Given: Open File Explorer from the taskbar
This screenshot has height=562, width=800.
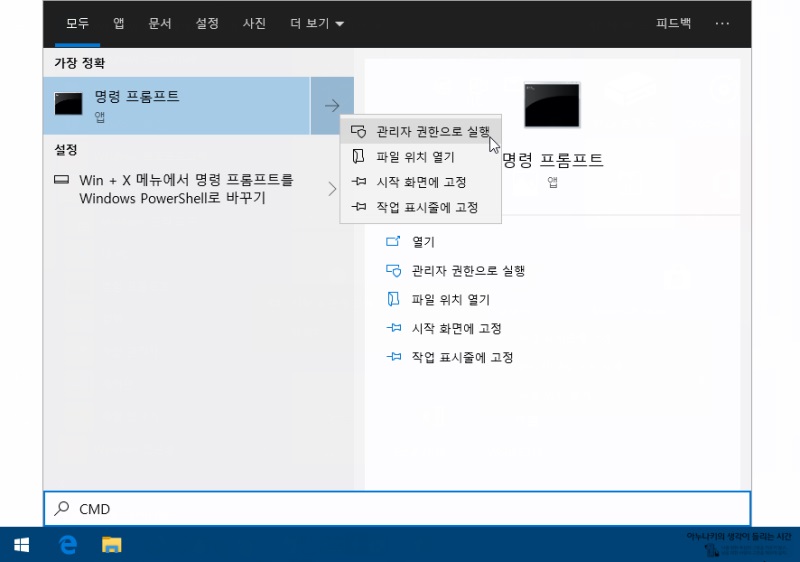Looking at the screenshot, I should [112, 545].
